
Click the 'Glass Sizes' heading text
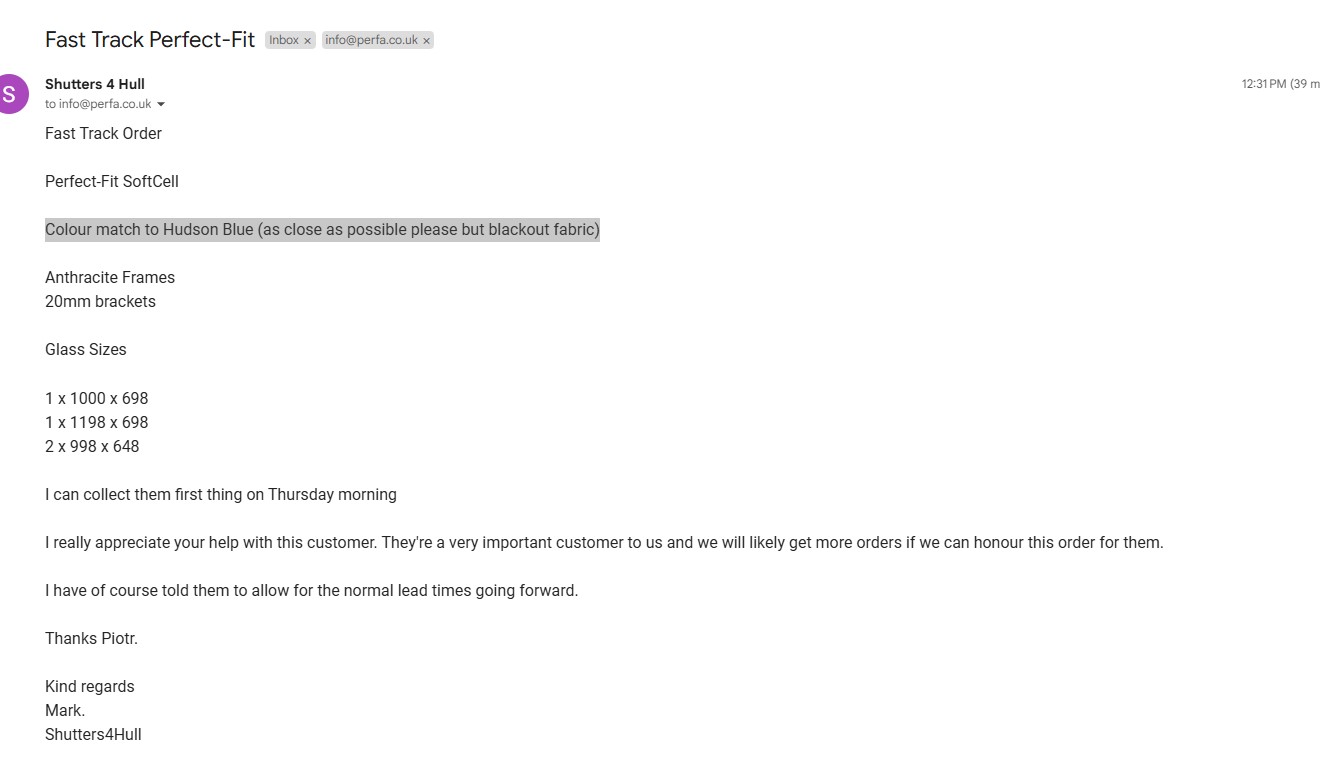tap(86, 350)
